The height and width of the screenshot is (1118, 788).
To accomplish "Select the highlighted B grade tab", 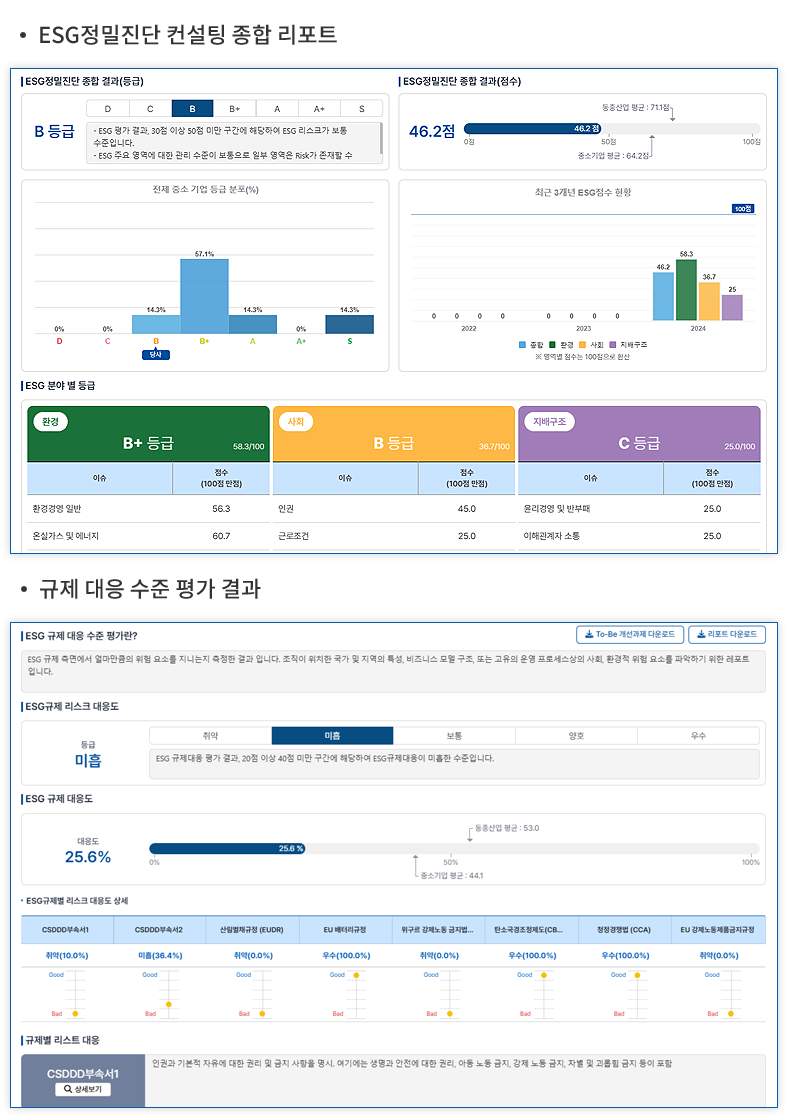I will click(x=193, y=108).
